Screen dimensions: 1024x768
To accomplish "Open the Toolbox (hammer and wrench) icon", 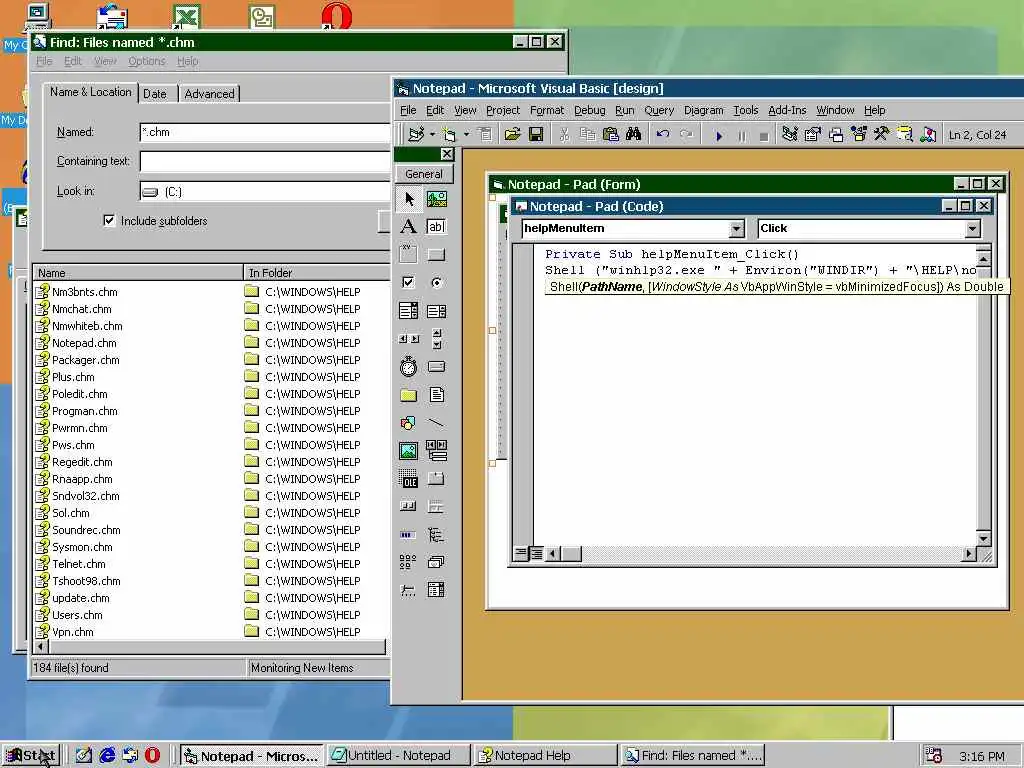I will point(882,135).
